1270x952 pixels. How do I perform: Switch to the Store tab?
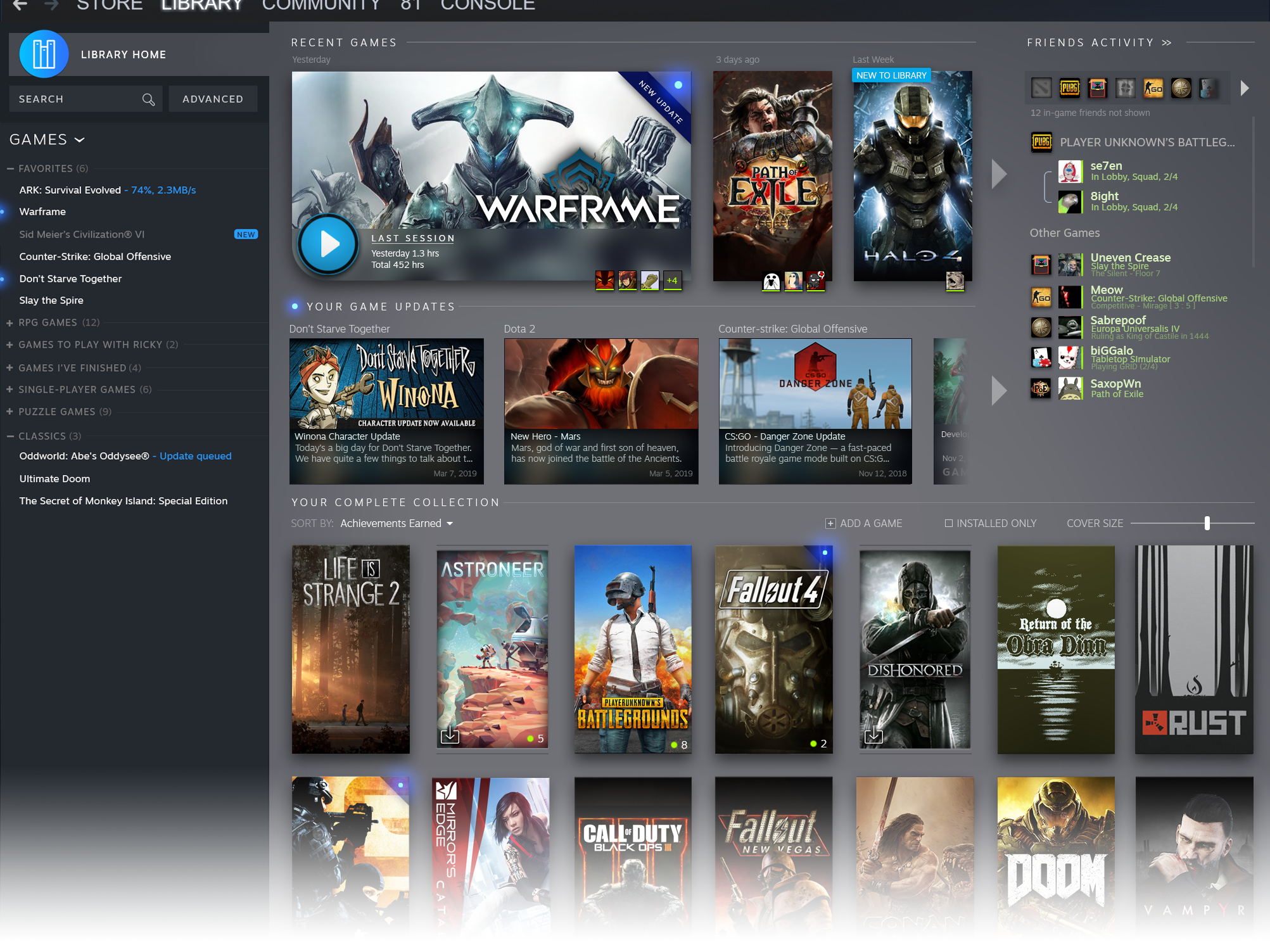pos(110,6)
